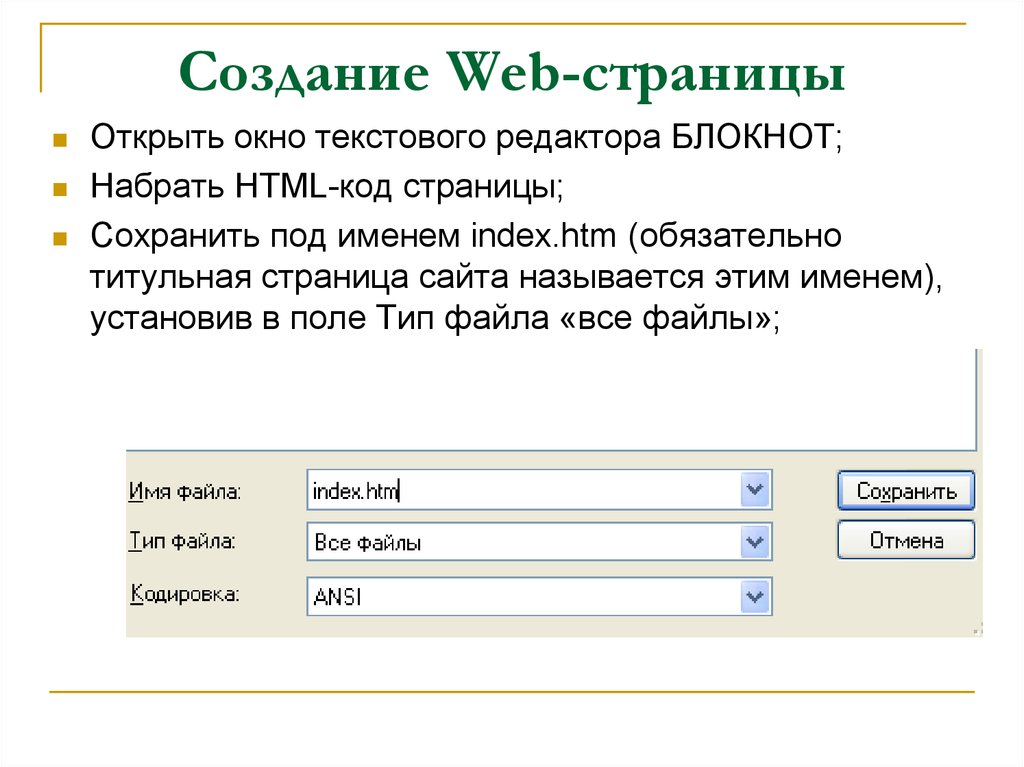
Task: Click the Тип файла label
Action: coord(182,542)
